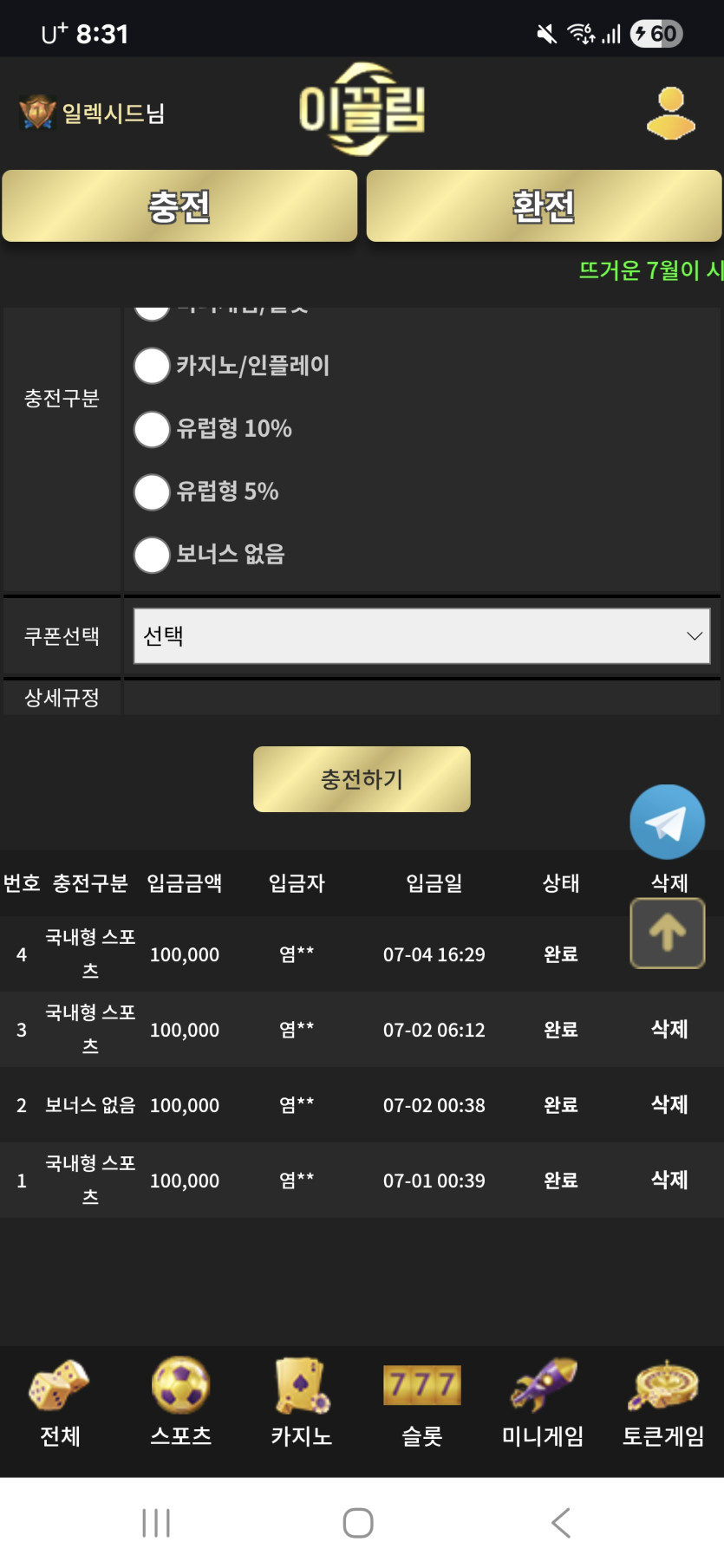Open the 쿠폰선택 dropdown
The image size is (724, 1568).
(x=421, y=636)
